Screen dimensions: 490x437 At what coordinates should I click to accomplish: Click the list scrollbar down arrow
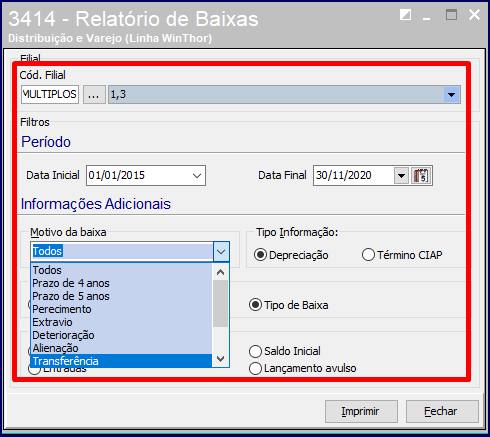(x=220, y=359)
